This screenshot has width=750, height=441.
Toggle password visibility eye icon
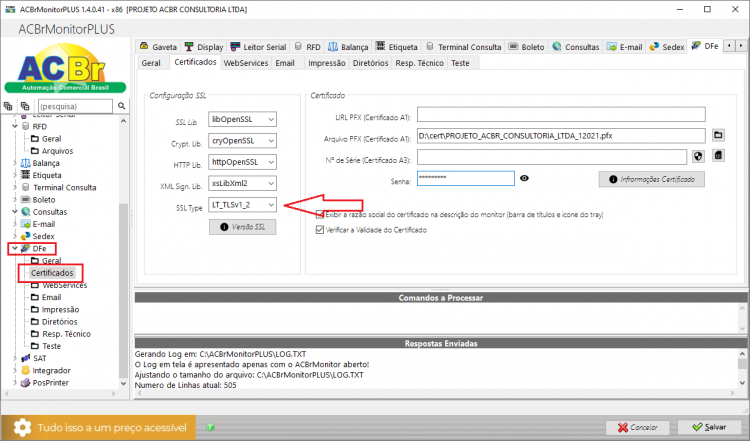coord(524,178)
